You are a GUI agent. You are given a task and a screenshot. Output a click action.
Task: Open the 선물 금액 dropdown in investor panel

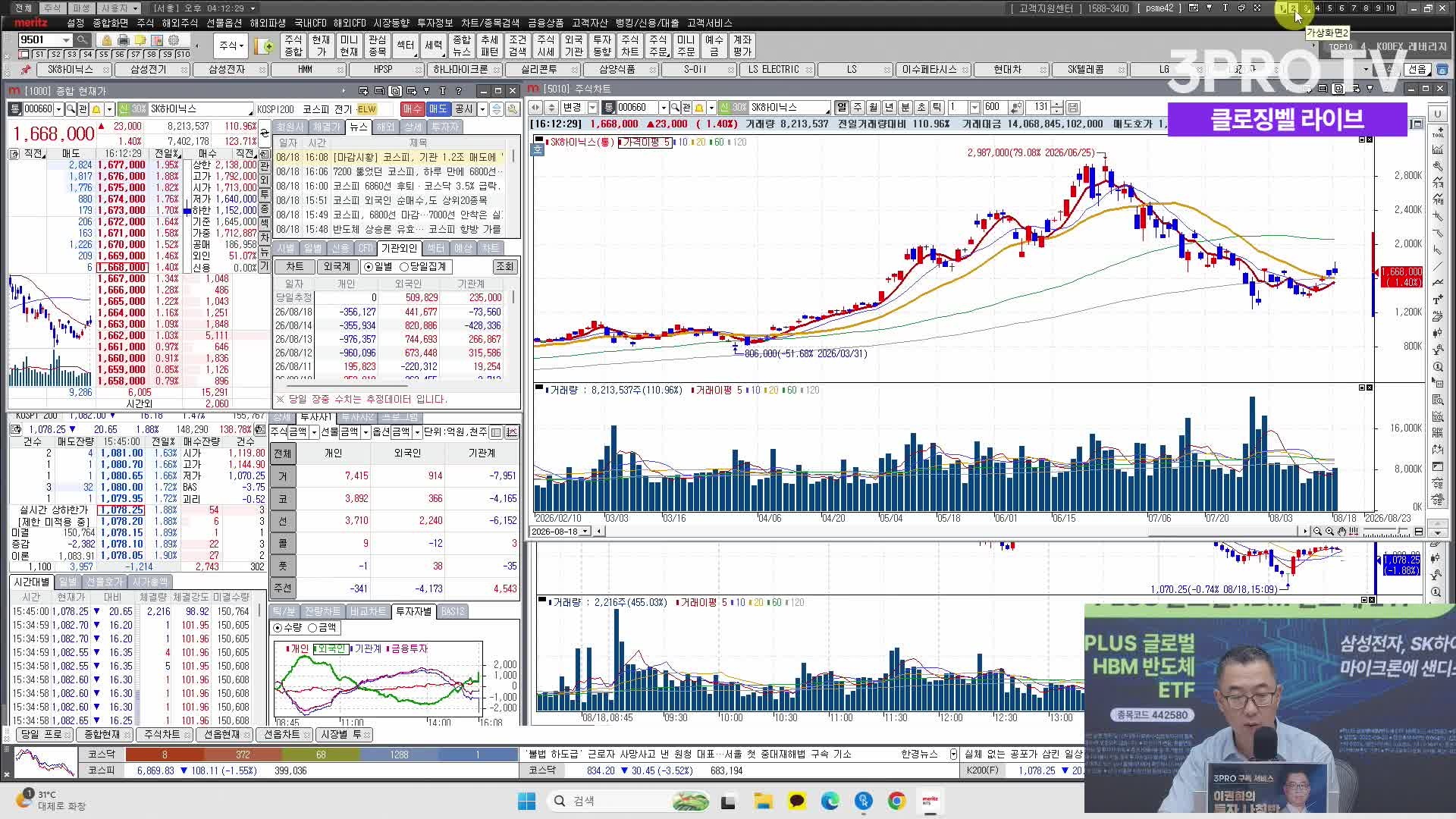[365, 432]
